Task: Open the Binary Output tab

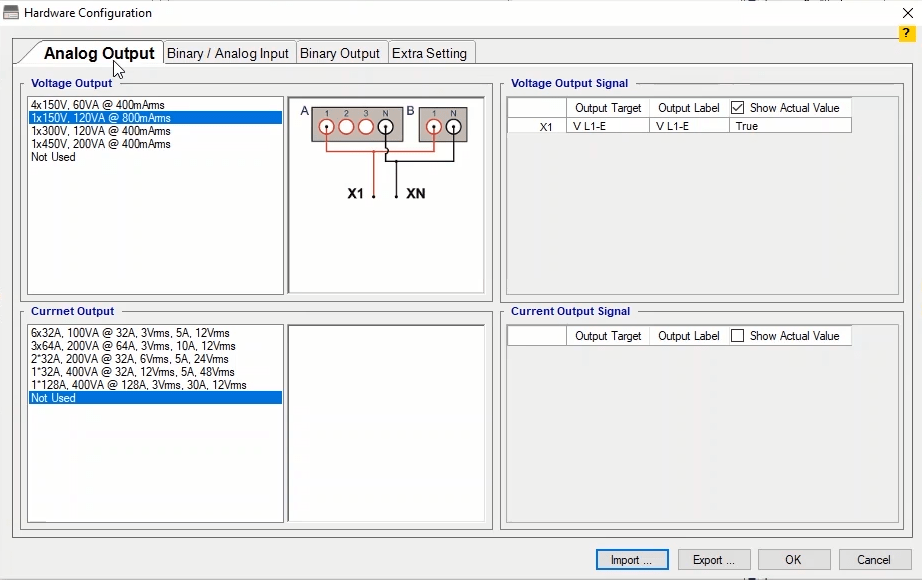Action: (340, 53)
